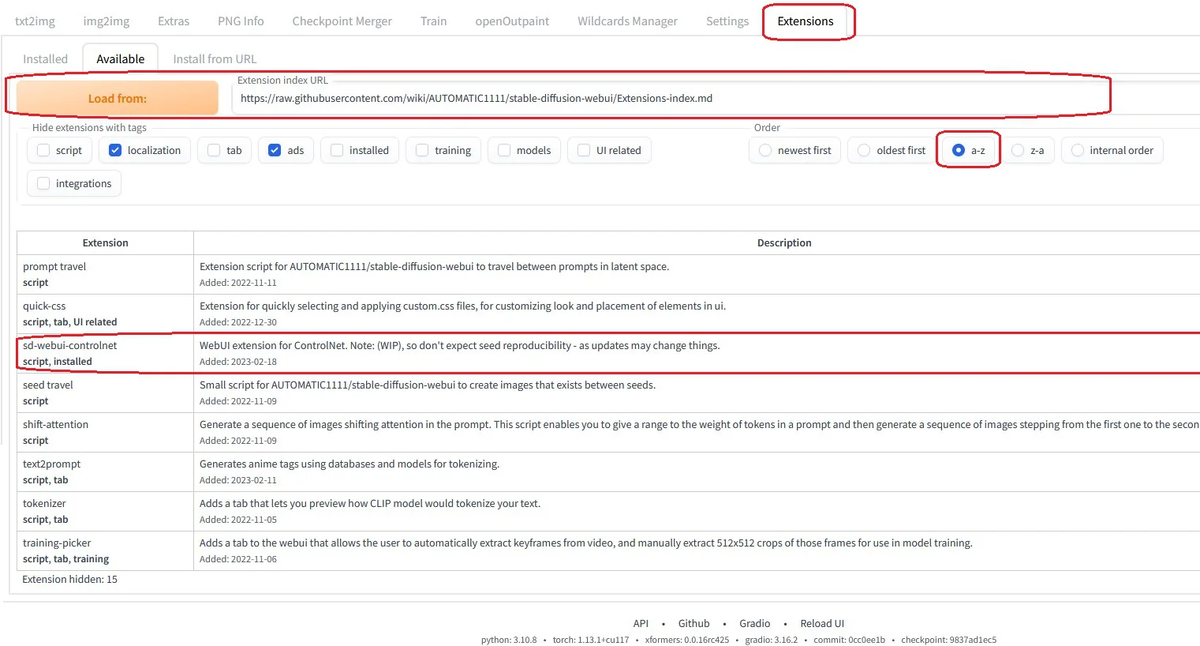Click the sd-webui-controlnet extension name
Screen dimensions: 1200x646
click(70, 345)
